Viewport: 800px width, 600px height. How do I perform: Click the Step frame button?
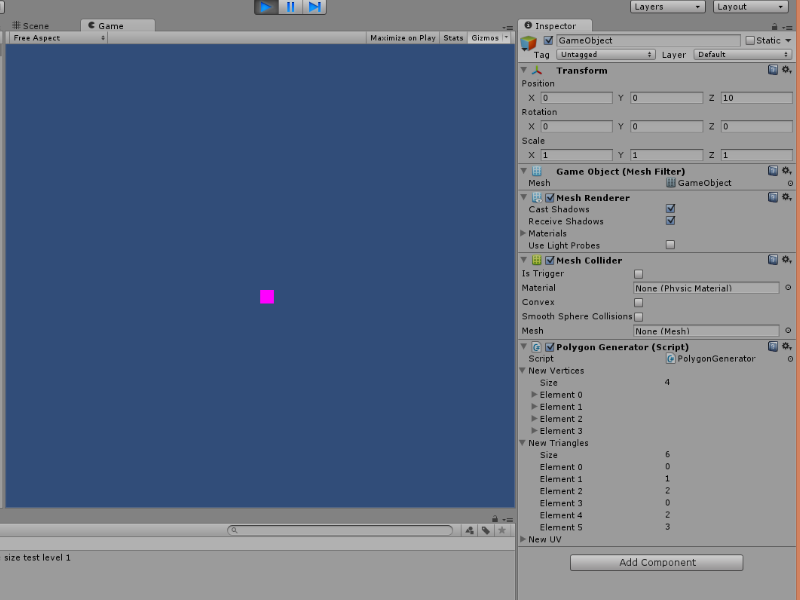pyautogui.click(x=314, y=7)
